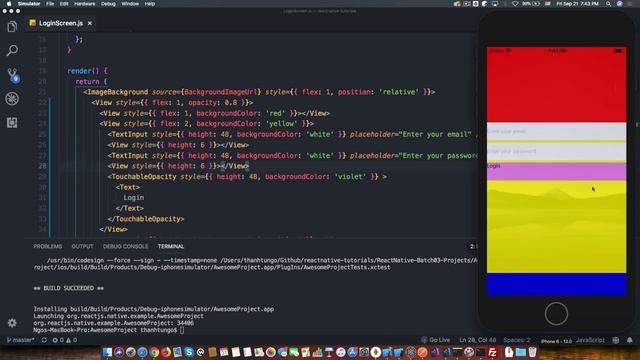
Task: Open the App Store from the dock
Action: (x=352, y=352)
